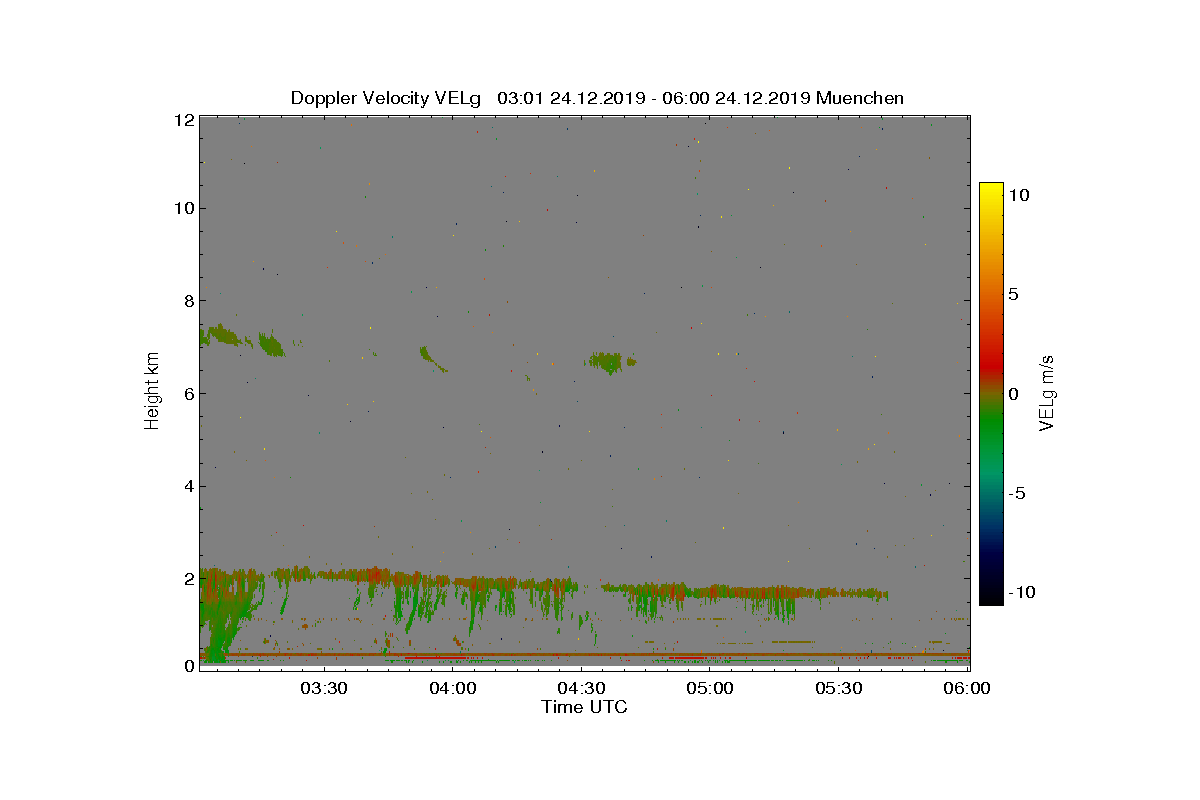Image resolution: width=1200 pixels, height=800 pixels.
Task: Click the 04:30 time axis label
Action: click(582, 688)
